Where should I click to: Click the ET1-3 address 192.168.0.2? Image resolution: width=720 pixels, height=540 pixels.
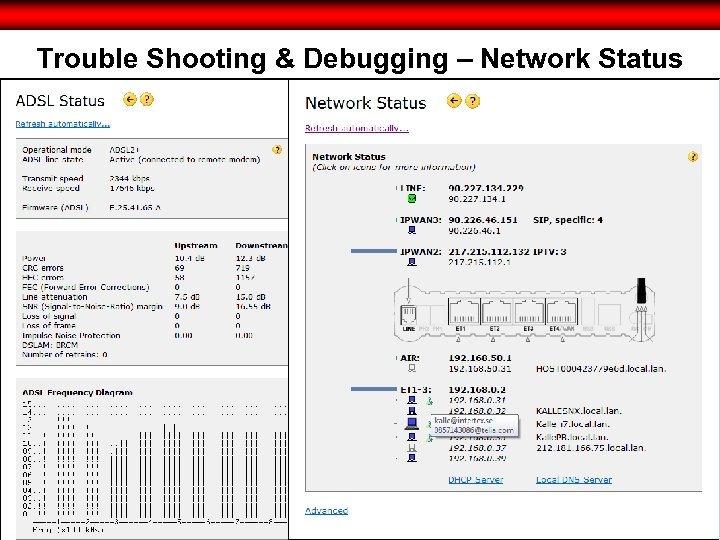tap(477, 389)
